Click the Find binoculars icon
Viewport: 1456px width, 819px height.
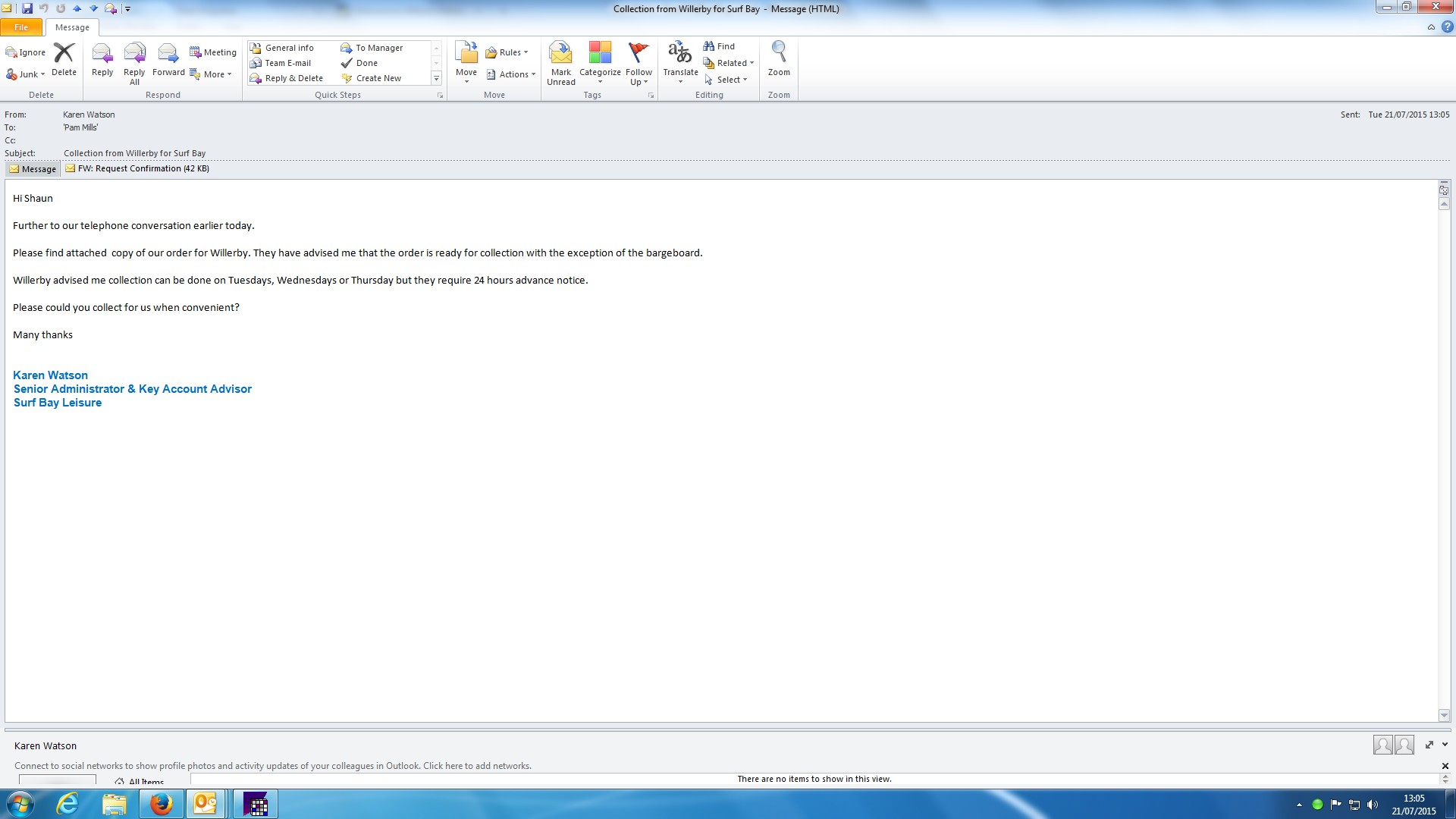coord(709,46)
